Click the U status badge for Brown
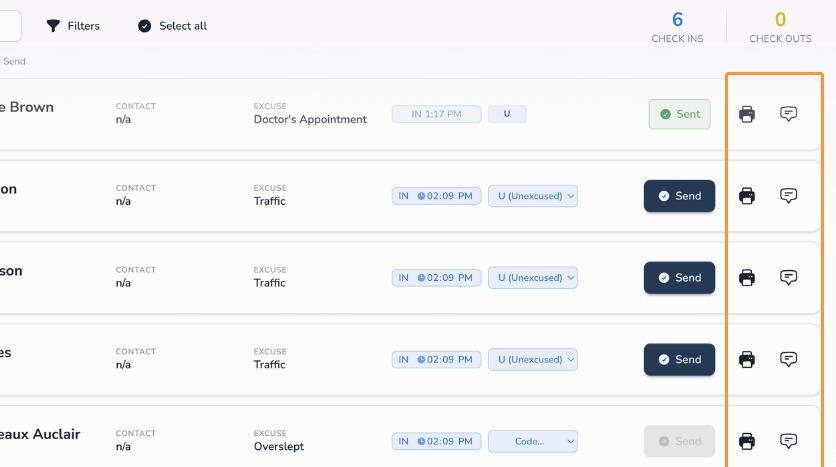Screen dimensions: 836x467 click(x=507, y=114)
